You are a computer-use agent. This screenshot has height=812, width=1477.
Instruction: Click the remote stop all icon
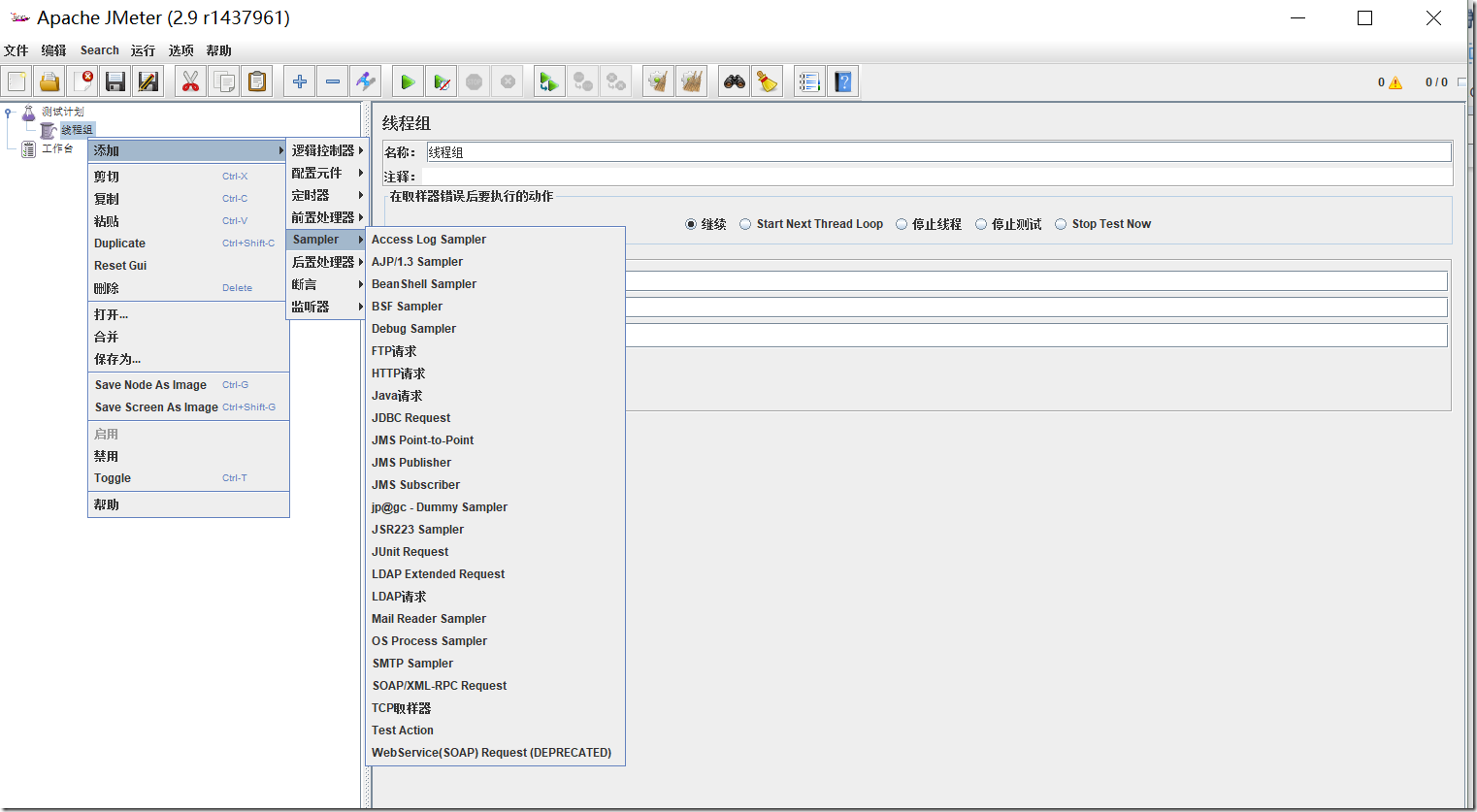(x=582, y=81)
